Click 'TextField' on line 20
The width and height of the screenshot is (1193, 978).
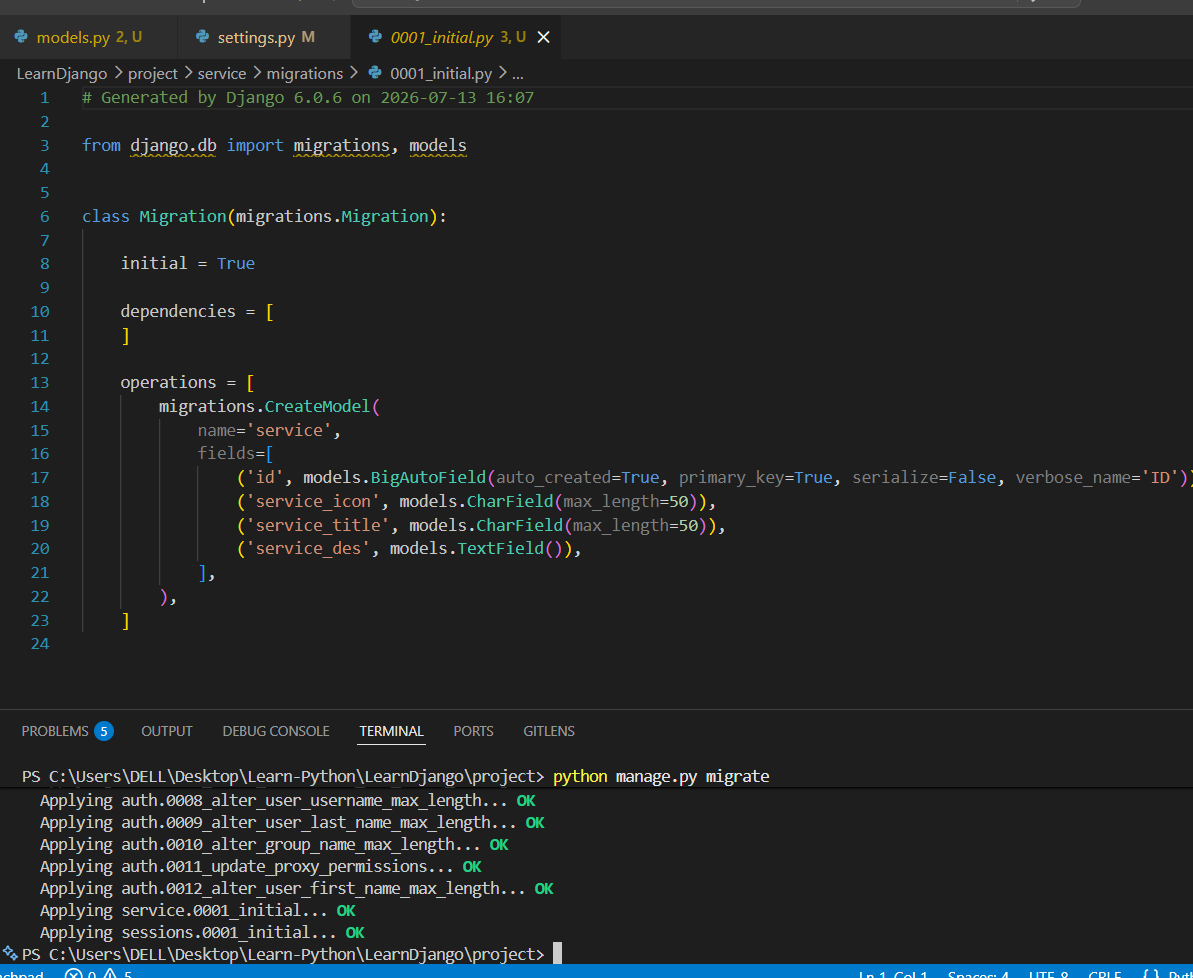click(x=500, y=549)
